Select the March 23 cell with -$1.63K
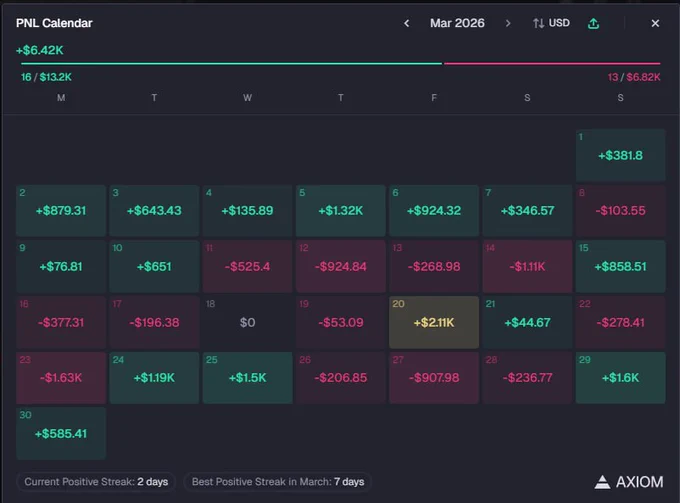The height and width of the screenshot is (503, 680). [x=61, y=378]
